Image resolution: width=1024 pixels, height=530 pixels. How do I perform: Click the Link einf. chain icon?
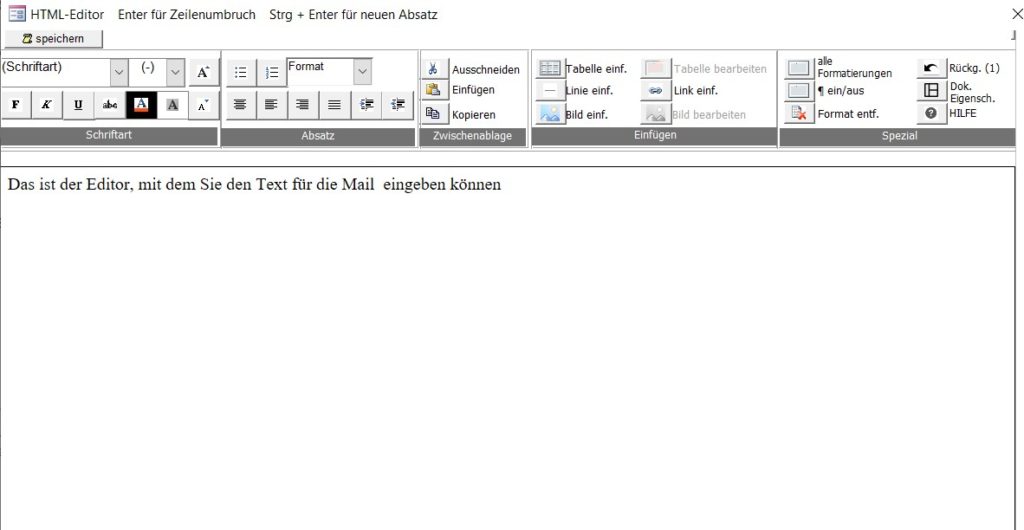[x=655, y=91]
